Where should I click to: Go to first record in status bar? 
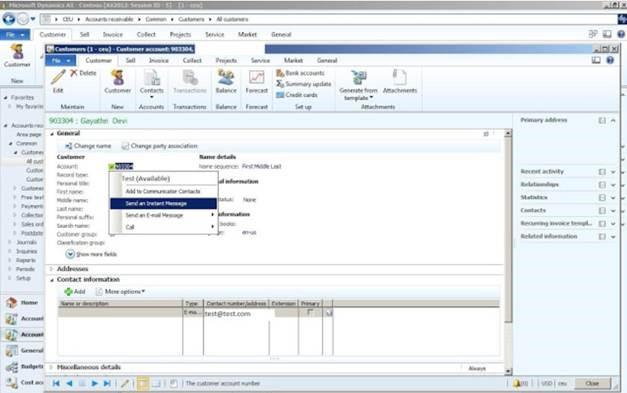click(56, 383)
